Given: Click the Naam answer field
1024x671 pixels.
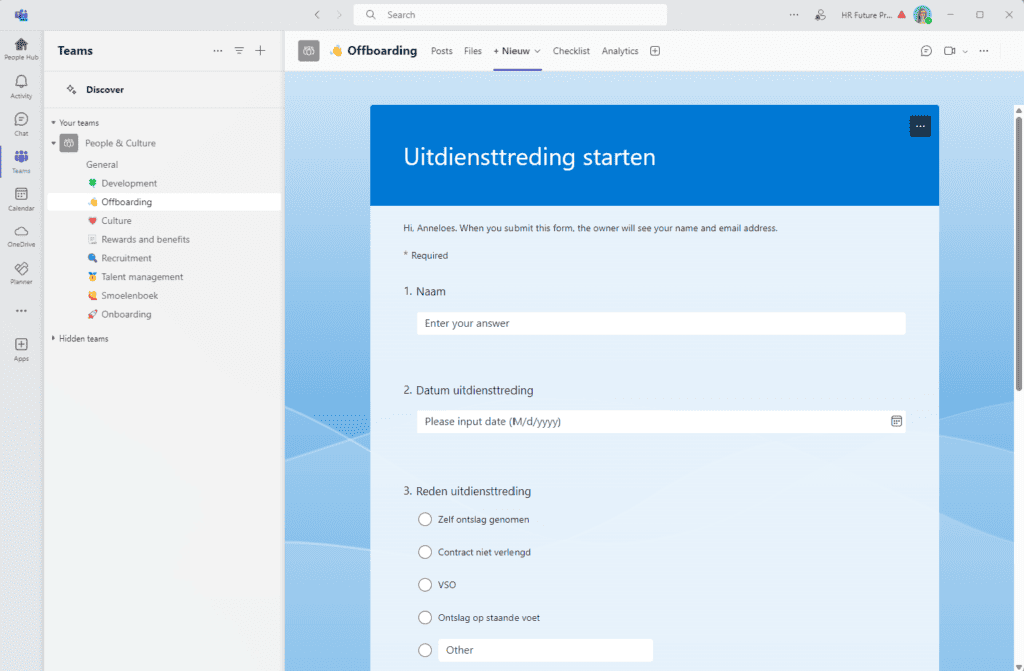Looking at the screenshot, I should point(661,323).
